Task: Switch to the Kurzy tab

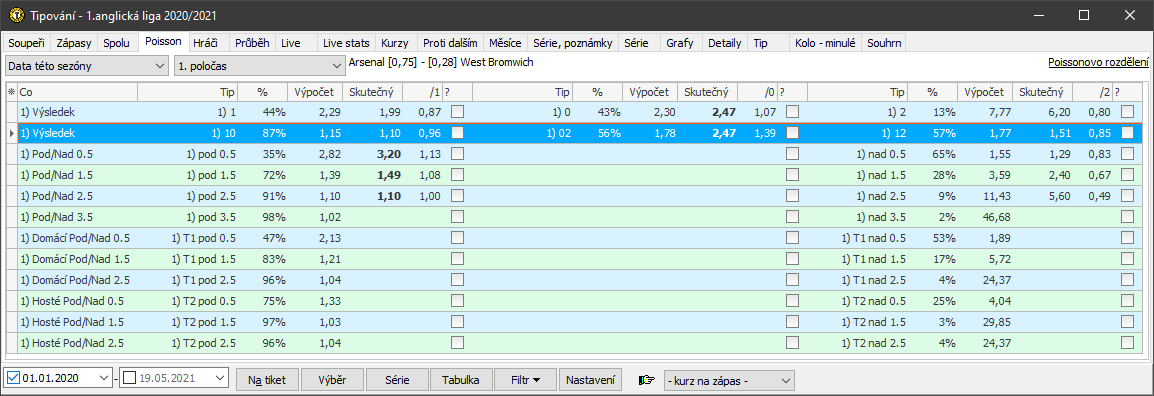Action: coord(395,43)
